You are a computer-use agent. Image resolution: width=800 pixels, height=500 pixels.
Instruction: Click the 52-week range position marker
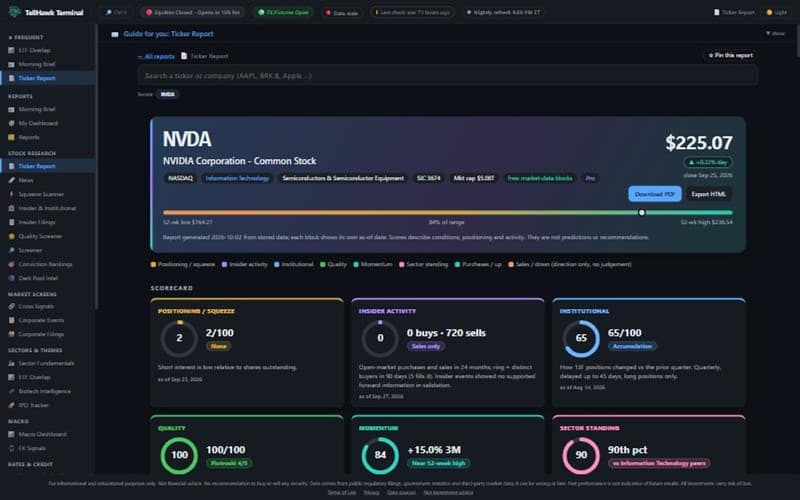[642, 213]
